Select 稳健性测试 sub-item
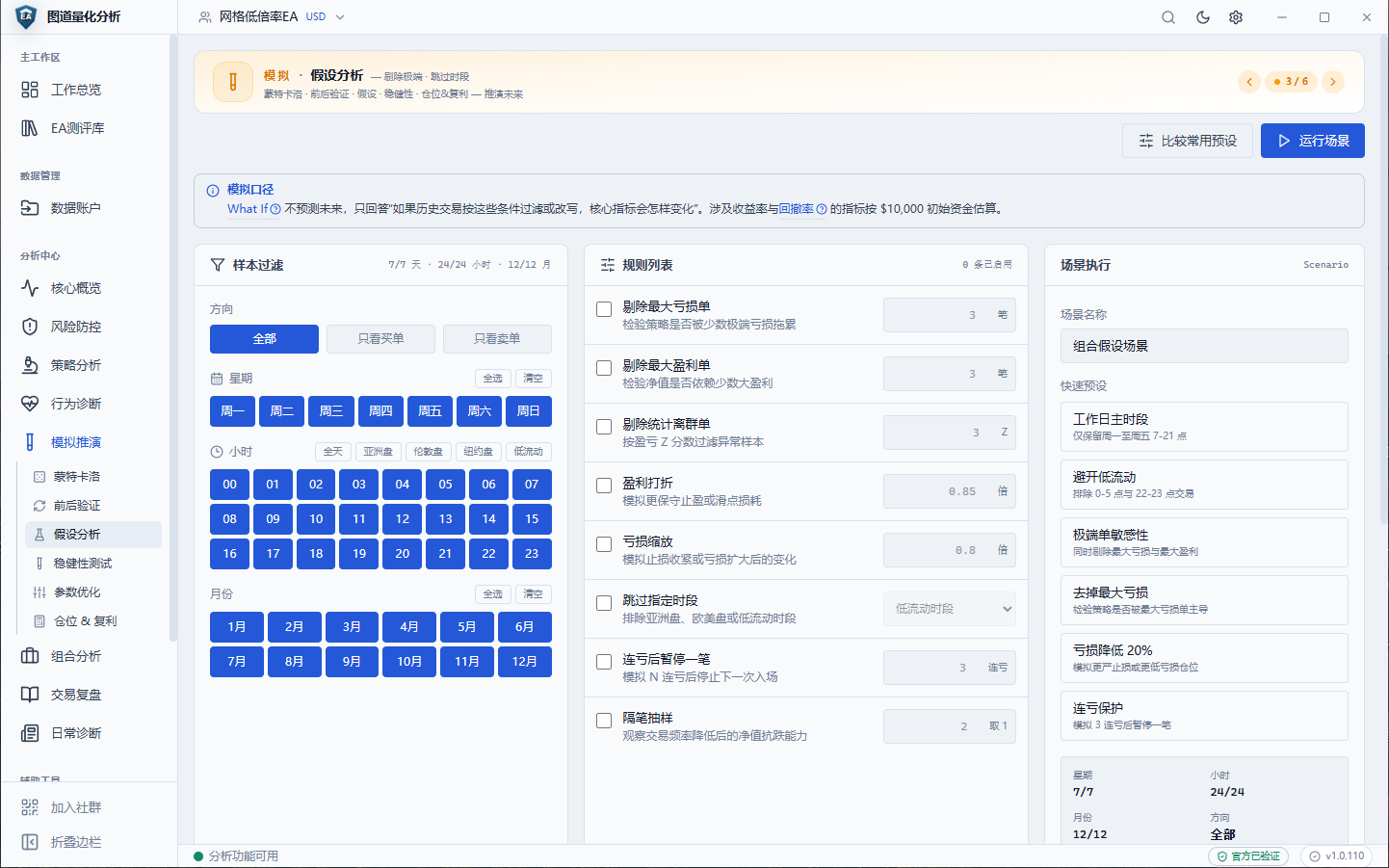 click(93, 564)
